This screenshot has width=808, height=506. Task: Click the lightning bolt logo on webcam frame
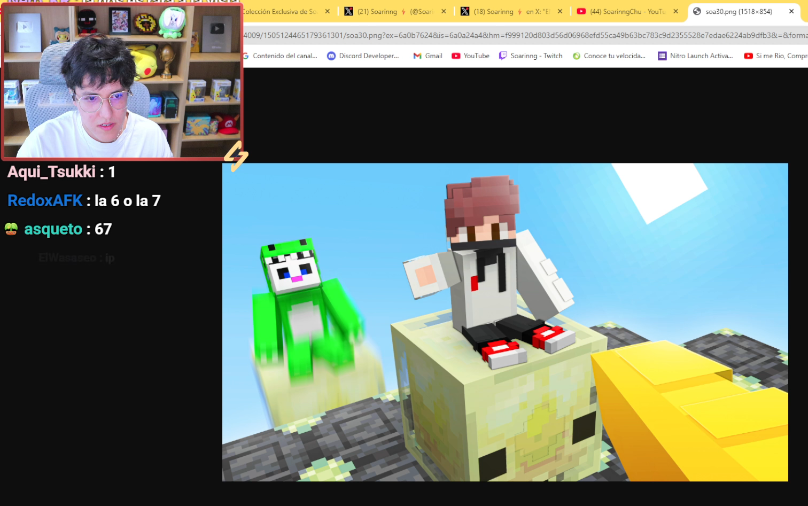[235, 156]
